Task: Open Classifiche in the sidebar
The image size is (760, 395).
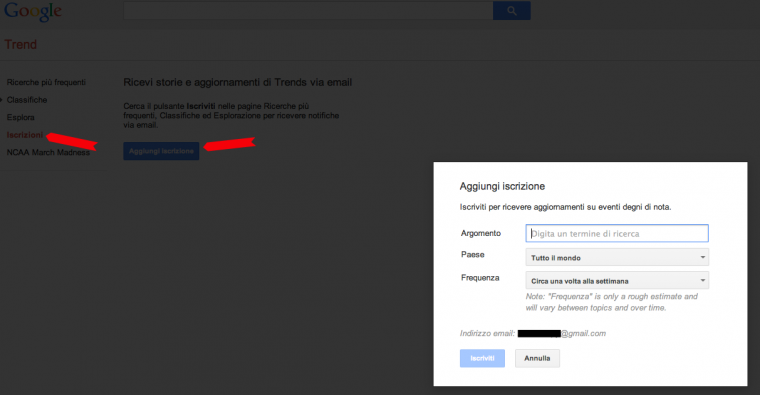Action: (x=27, y=100)
